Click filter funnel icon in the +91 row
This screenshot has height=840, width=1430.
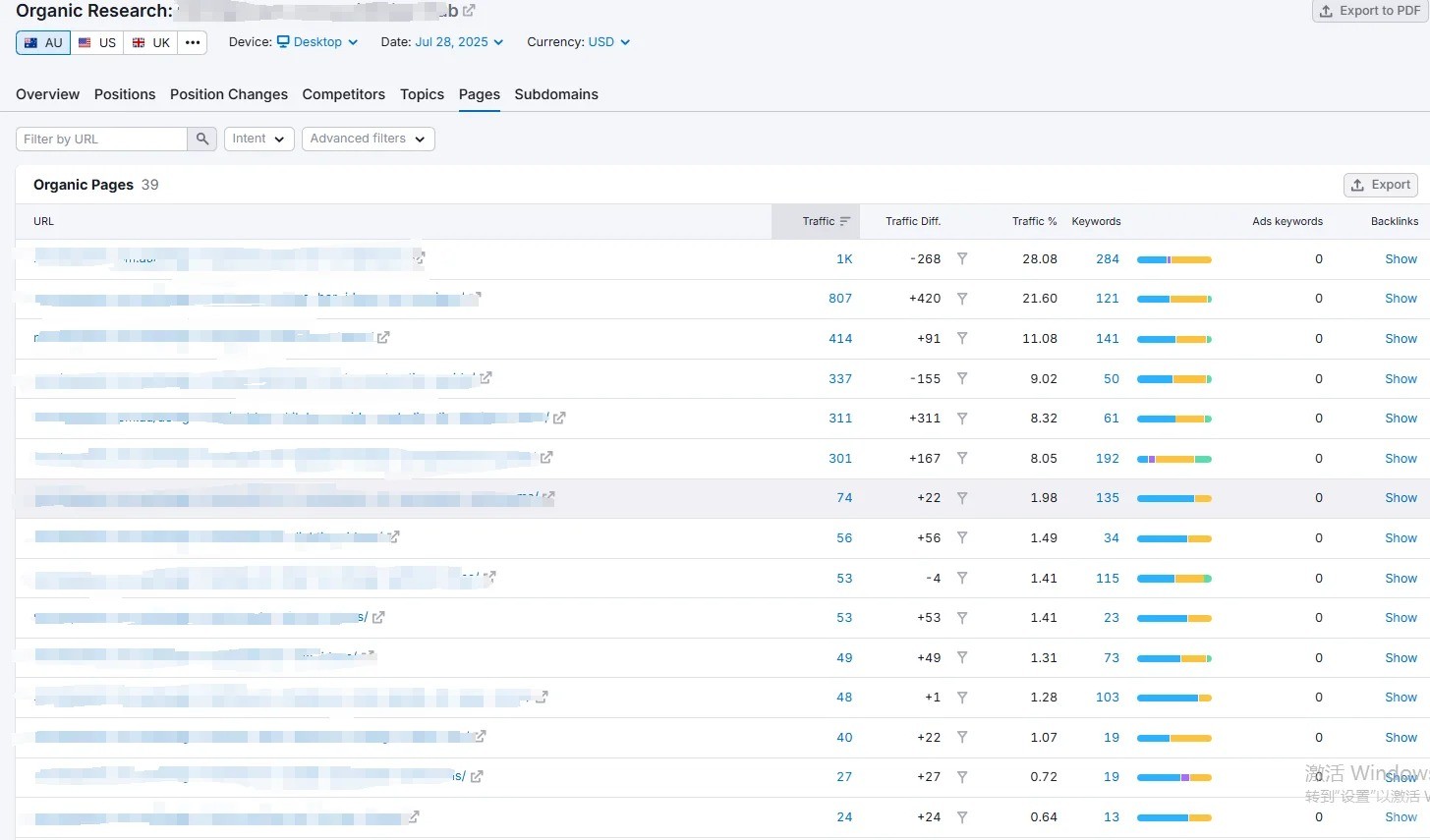(x=962, y=339)
